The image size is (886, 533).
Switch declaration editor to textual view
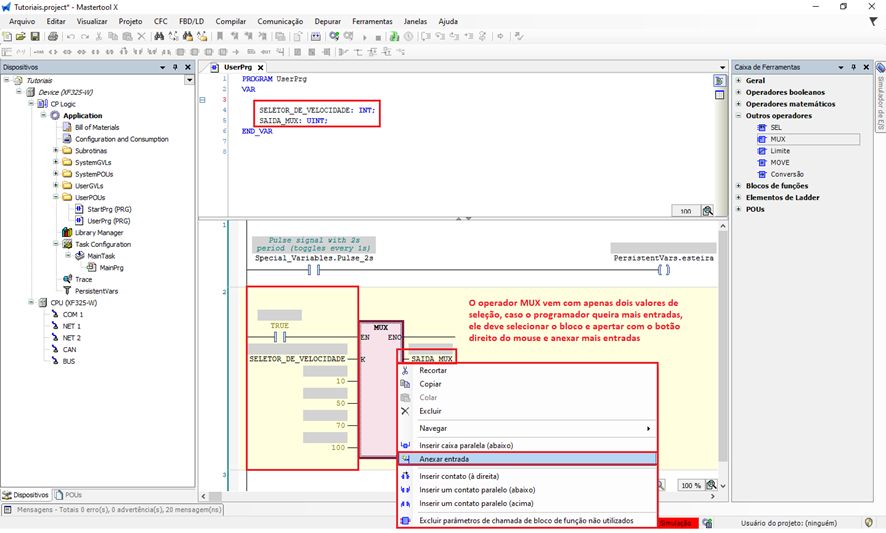[x=720, y=81]
